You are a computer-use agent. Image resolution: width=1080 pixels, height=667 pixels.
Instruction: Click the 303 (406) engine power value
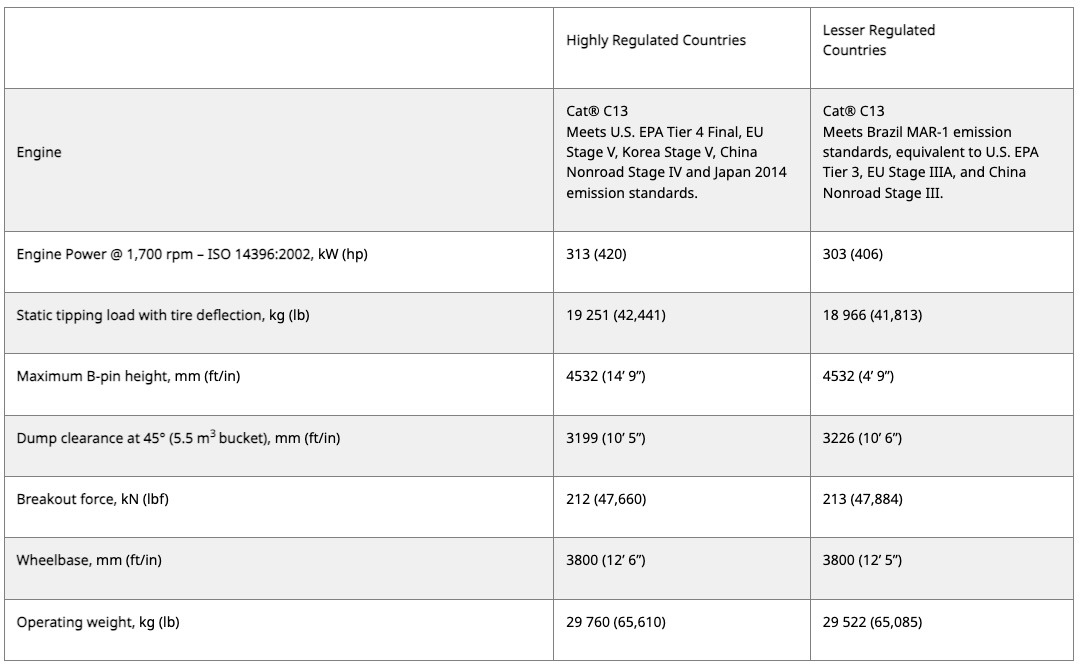click(853, 254)
